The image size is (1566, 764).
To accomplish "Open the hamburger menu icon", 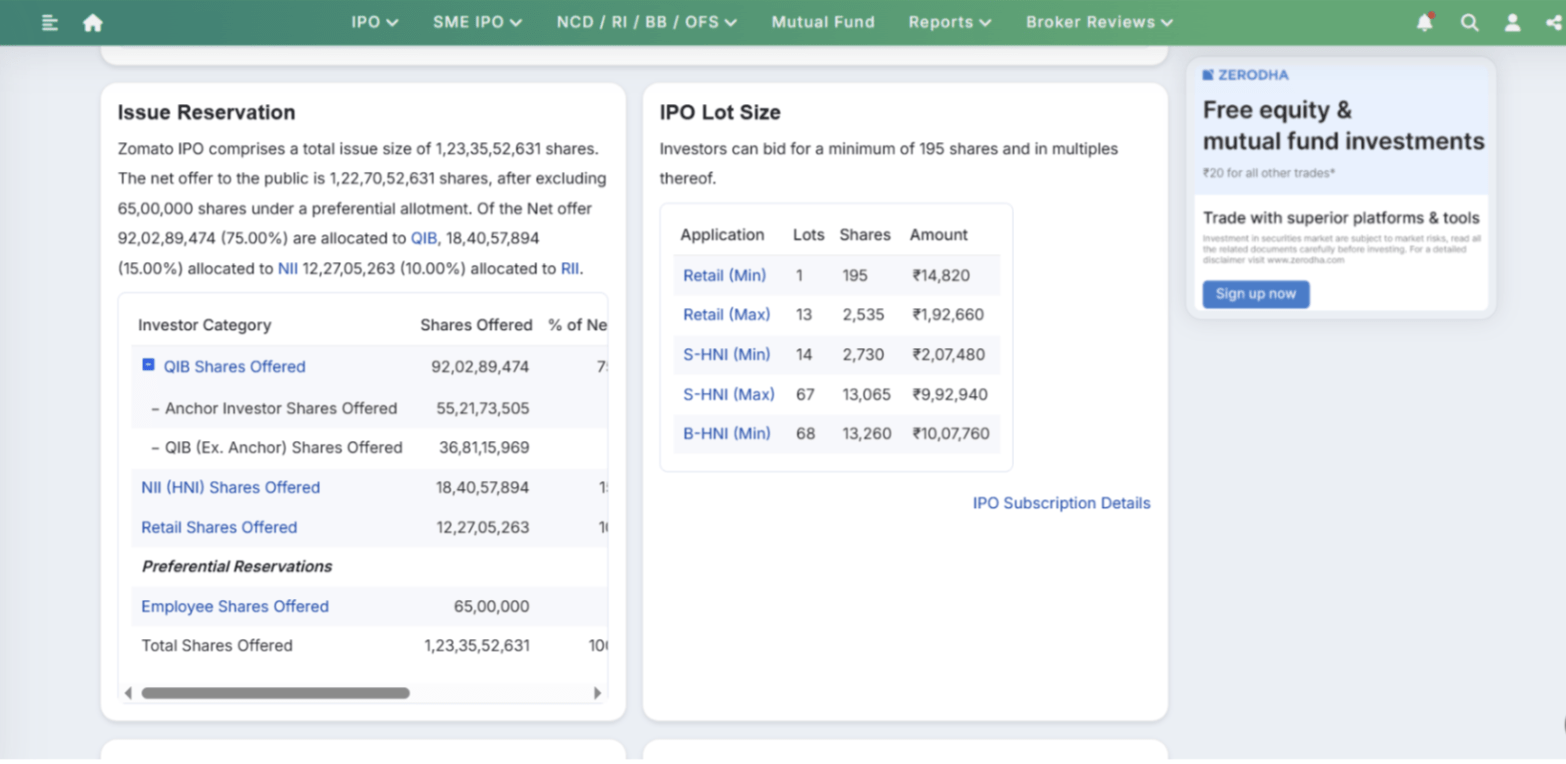I will tap(50, 22).
